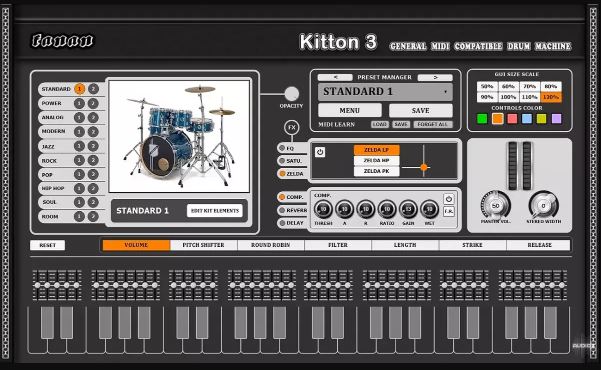This screenshot has width=601, height=370.
Task: Select Standard kit variation 2
Action: (x=93, y=89)
